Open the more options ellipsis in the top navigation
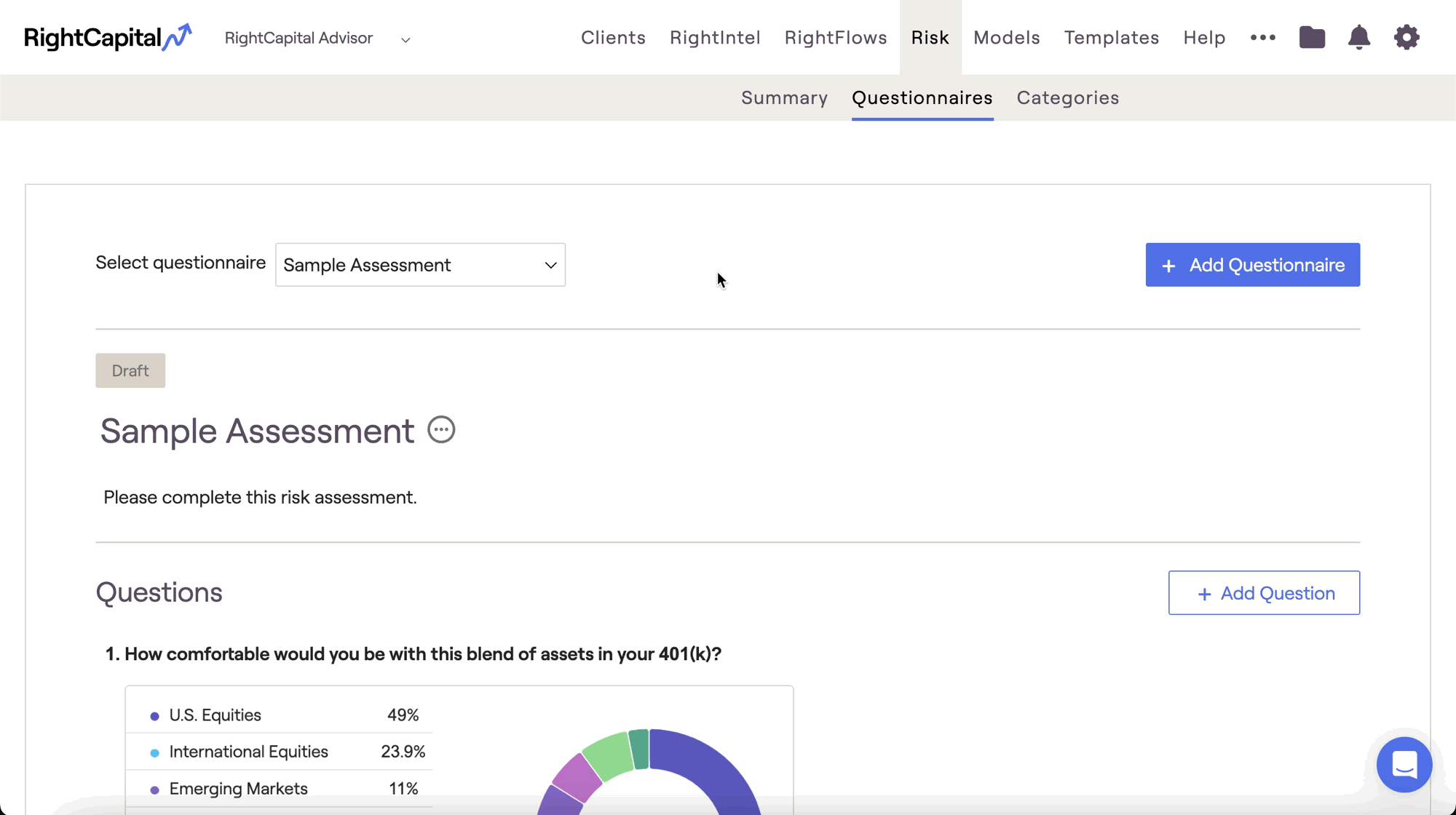1456x815 pixels. [x=1263, y=37]
